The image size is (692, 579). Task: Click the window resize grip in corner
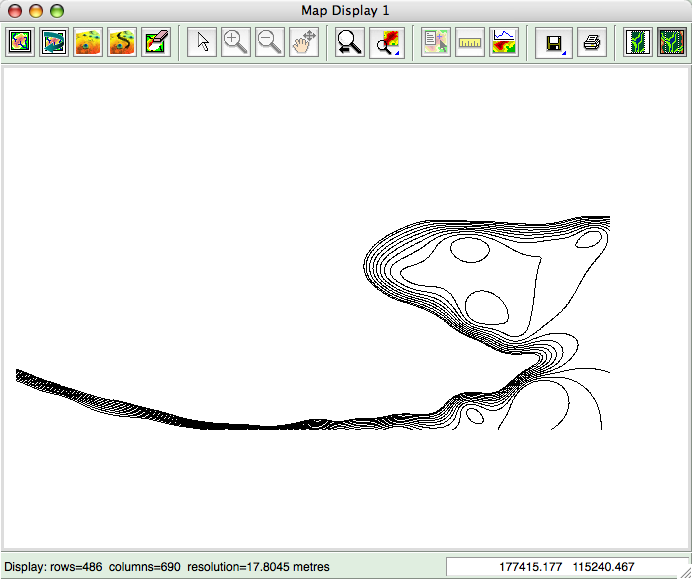coord(684,571)
